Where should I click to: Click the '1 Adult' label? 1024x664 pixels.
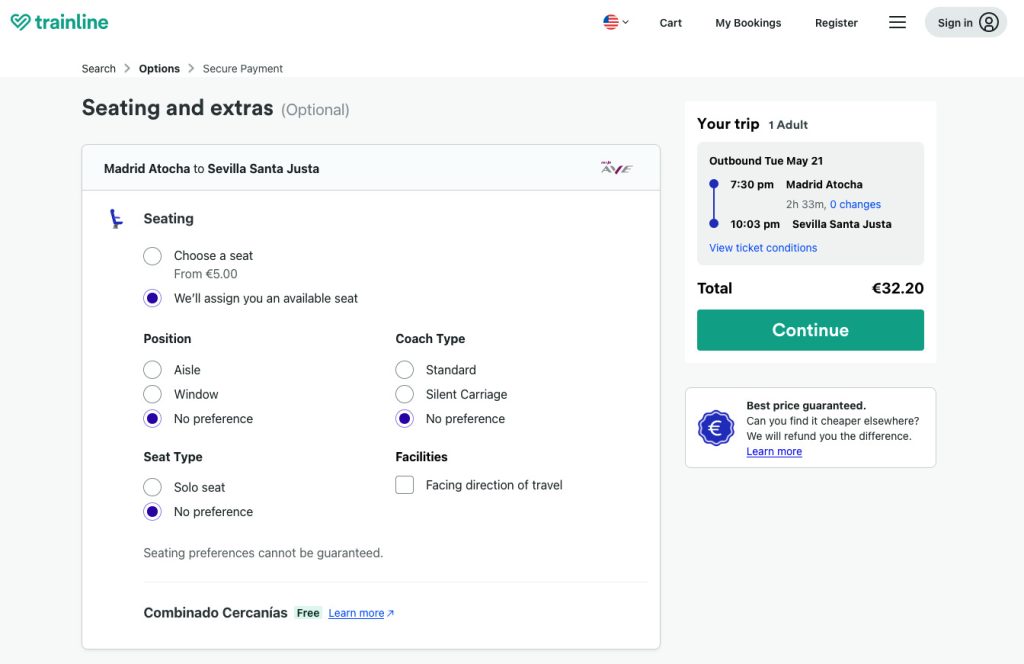tap(788, 125)
